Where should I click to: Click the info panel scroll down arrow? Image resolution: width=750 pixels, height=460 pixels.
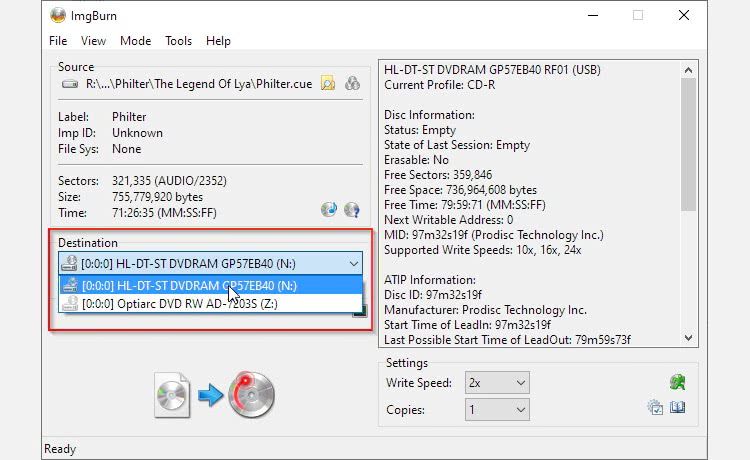point(688,338)
